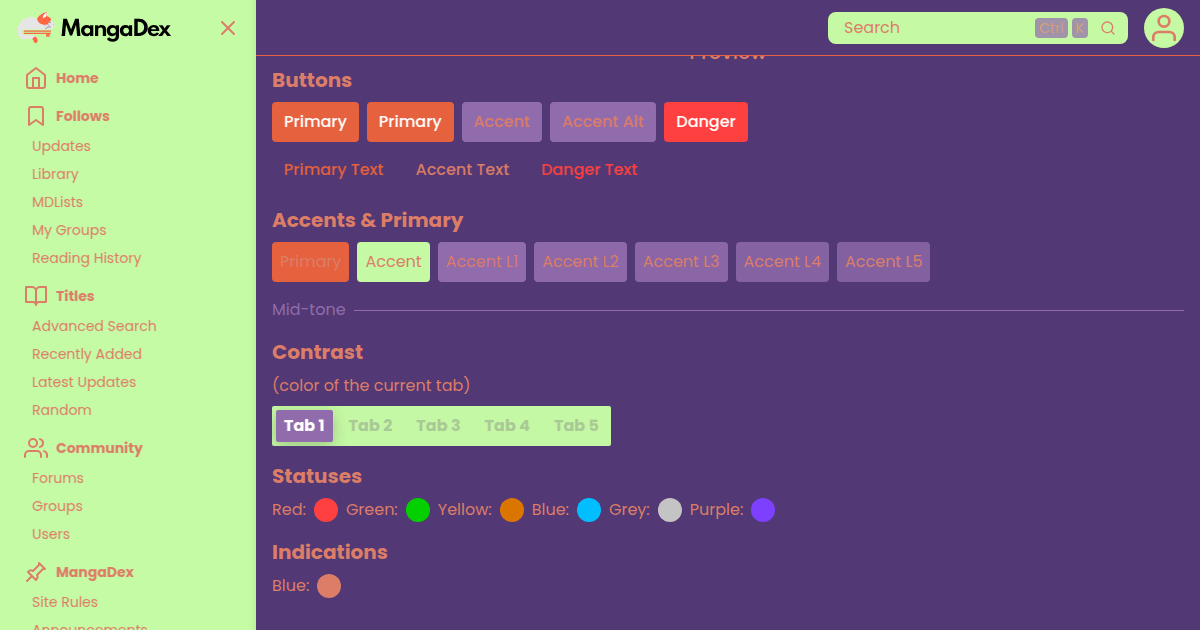
Task: Select Tab 1 in Contrast section
Action: [304, 425]
